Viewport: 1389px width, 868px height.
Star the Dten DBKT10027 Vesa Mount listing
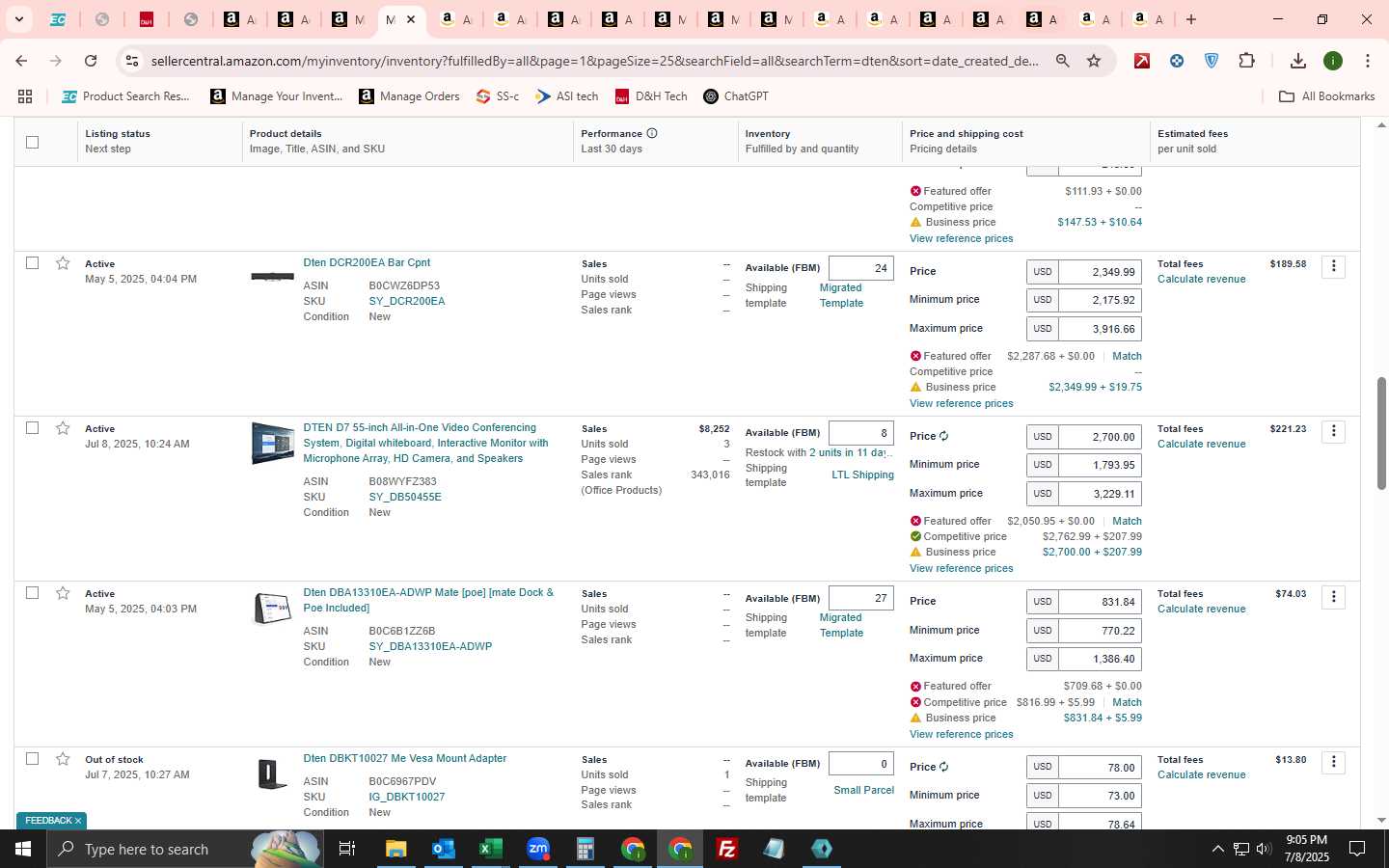click(63, 759)
